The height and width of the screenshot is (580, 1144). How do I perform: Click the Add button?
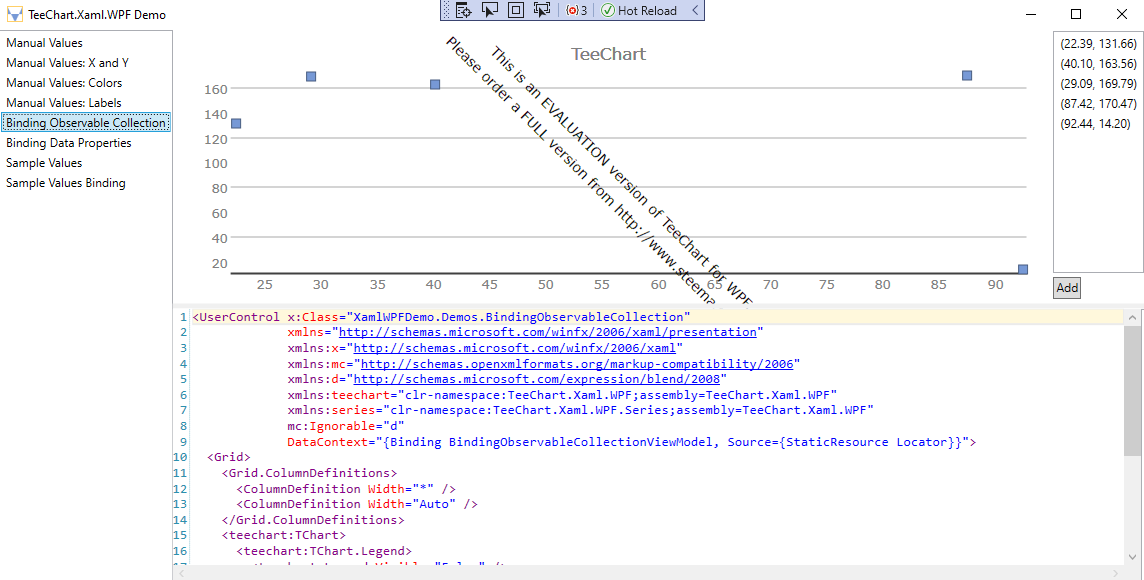tap(1067, 287)
